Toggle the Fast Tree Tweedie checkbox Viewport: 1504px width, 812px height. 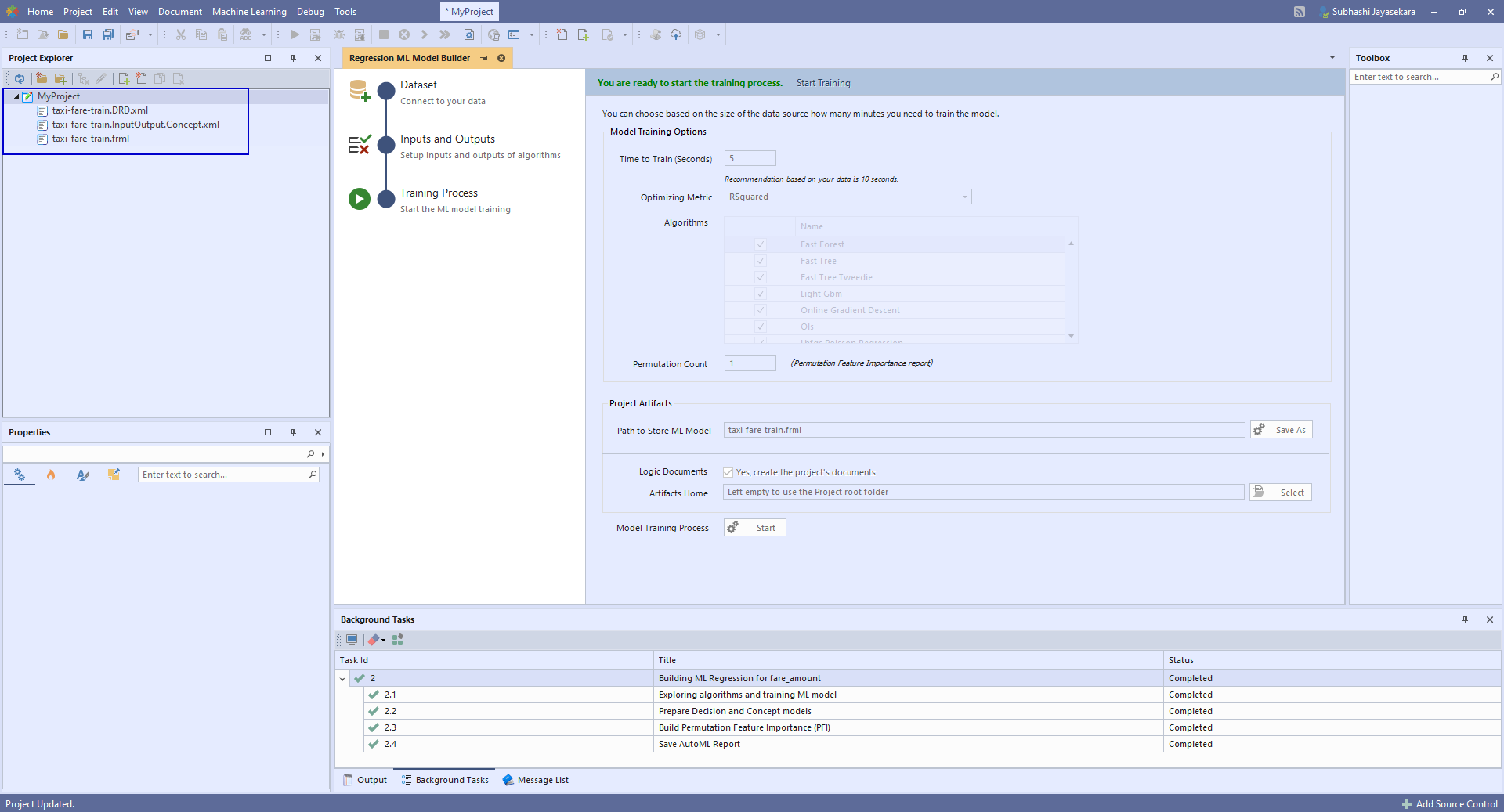tap(760, 277)
